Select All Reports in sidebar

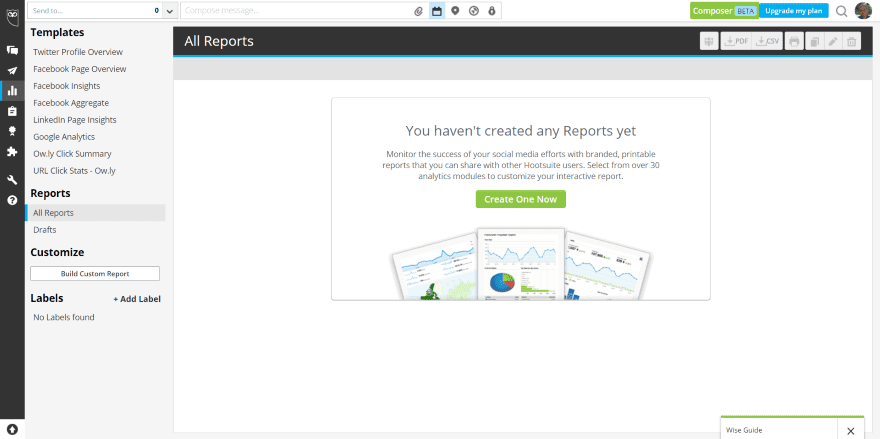click(x=95, y=213)
